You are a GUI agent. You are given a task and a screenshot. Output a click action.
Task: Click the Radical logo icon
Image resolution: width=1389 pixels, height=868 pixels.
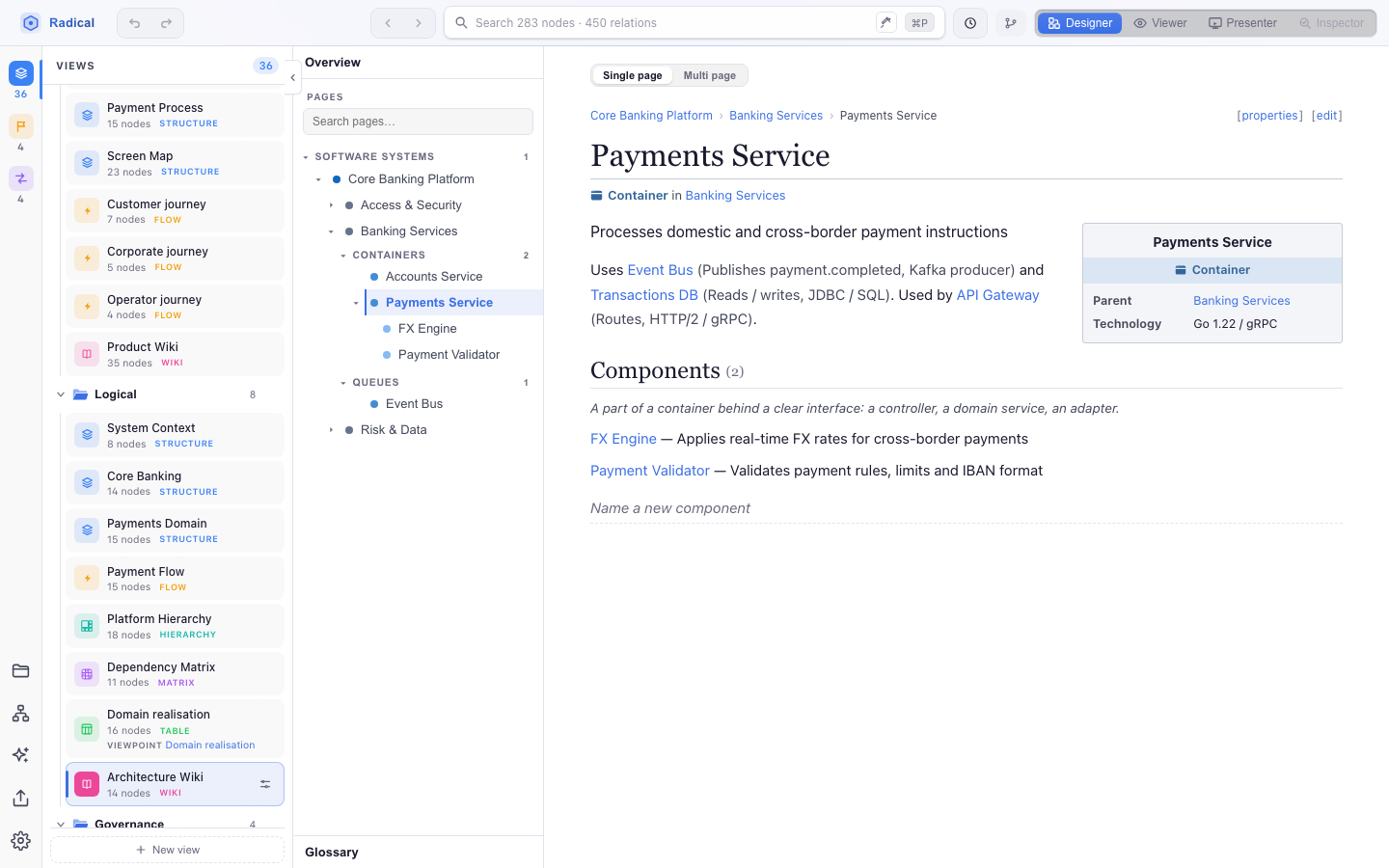[31, 23]
